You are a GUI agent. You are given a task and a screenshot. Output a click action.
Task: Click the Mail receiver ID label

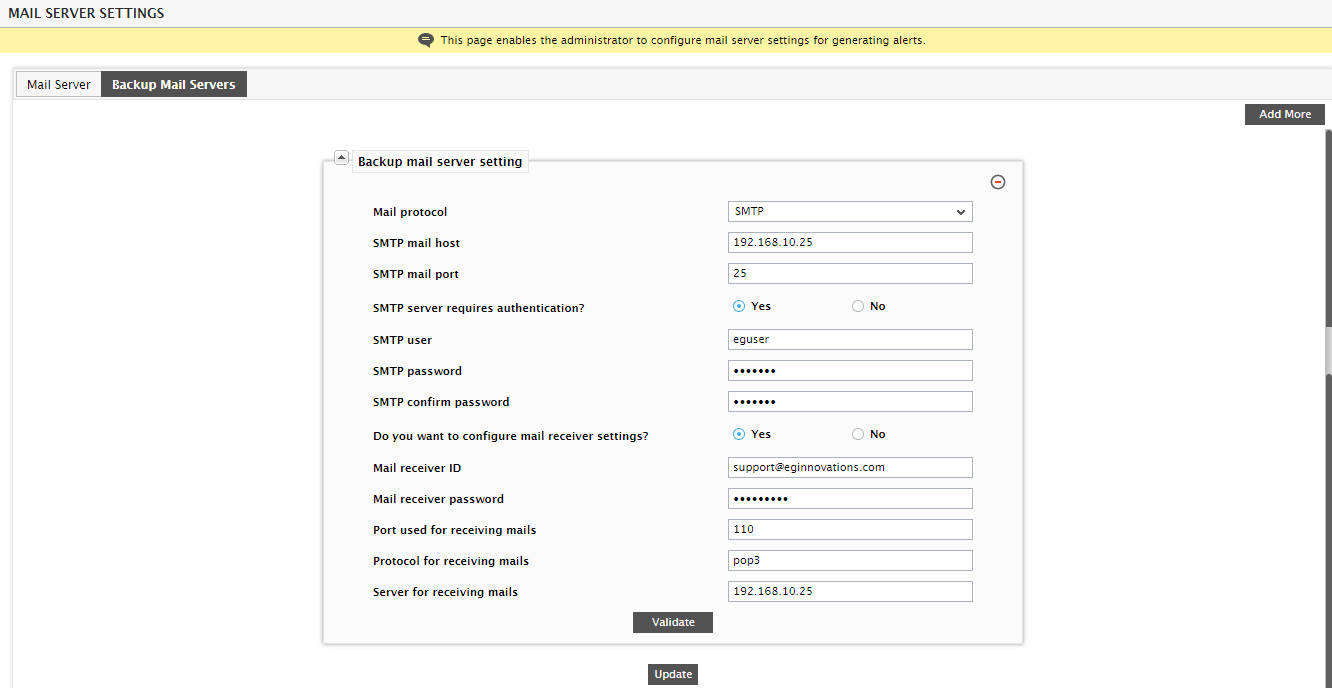pyautogui.click(x=417, y=468)
